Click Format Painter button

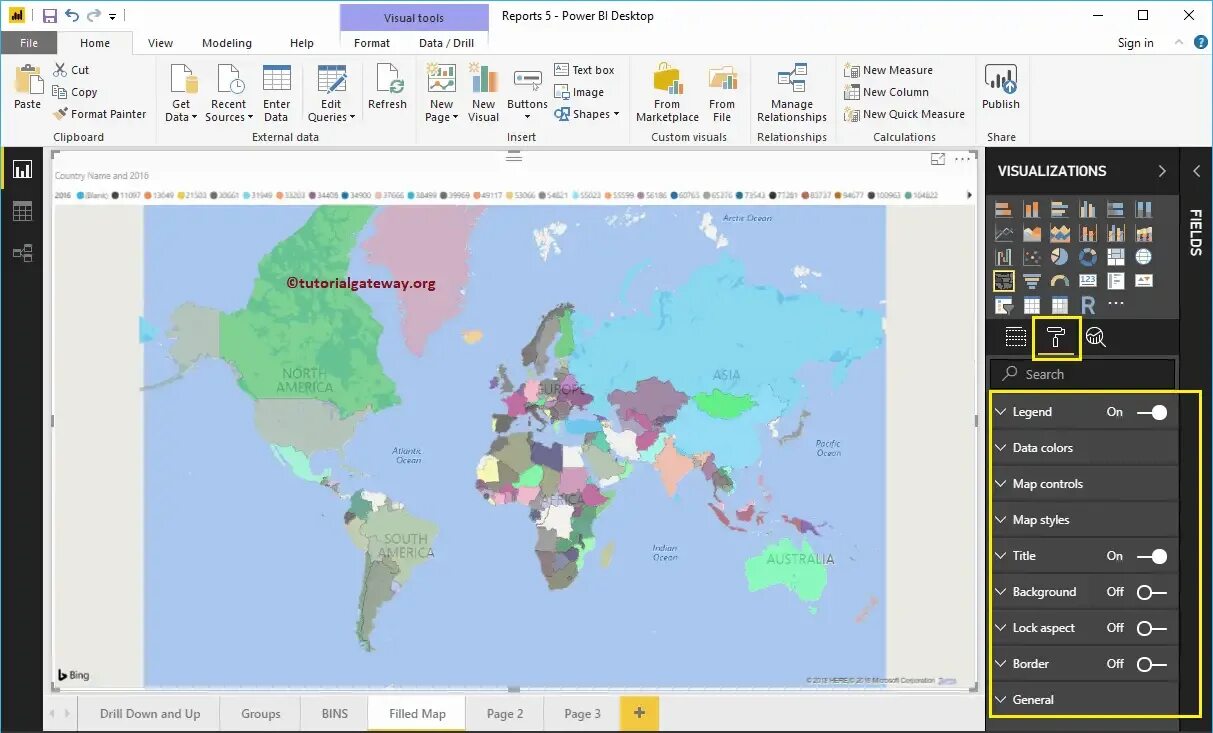tap(99, 114)
